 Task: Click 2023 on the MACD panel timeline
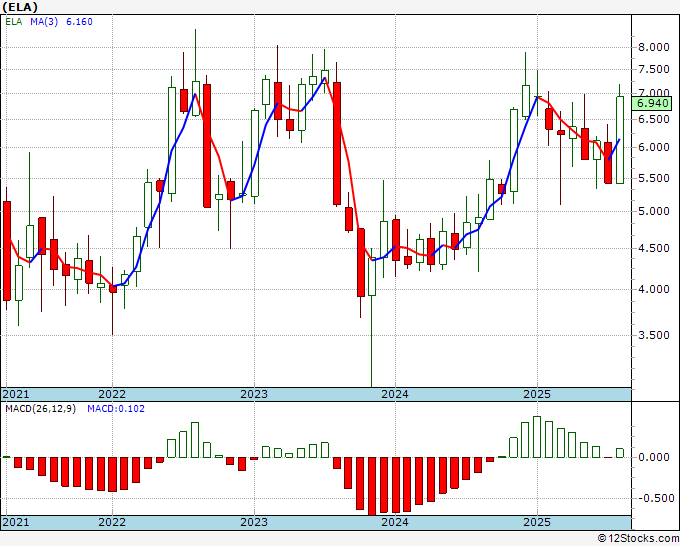pyautogui.click(x=254, y=522)
